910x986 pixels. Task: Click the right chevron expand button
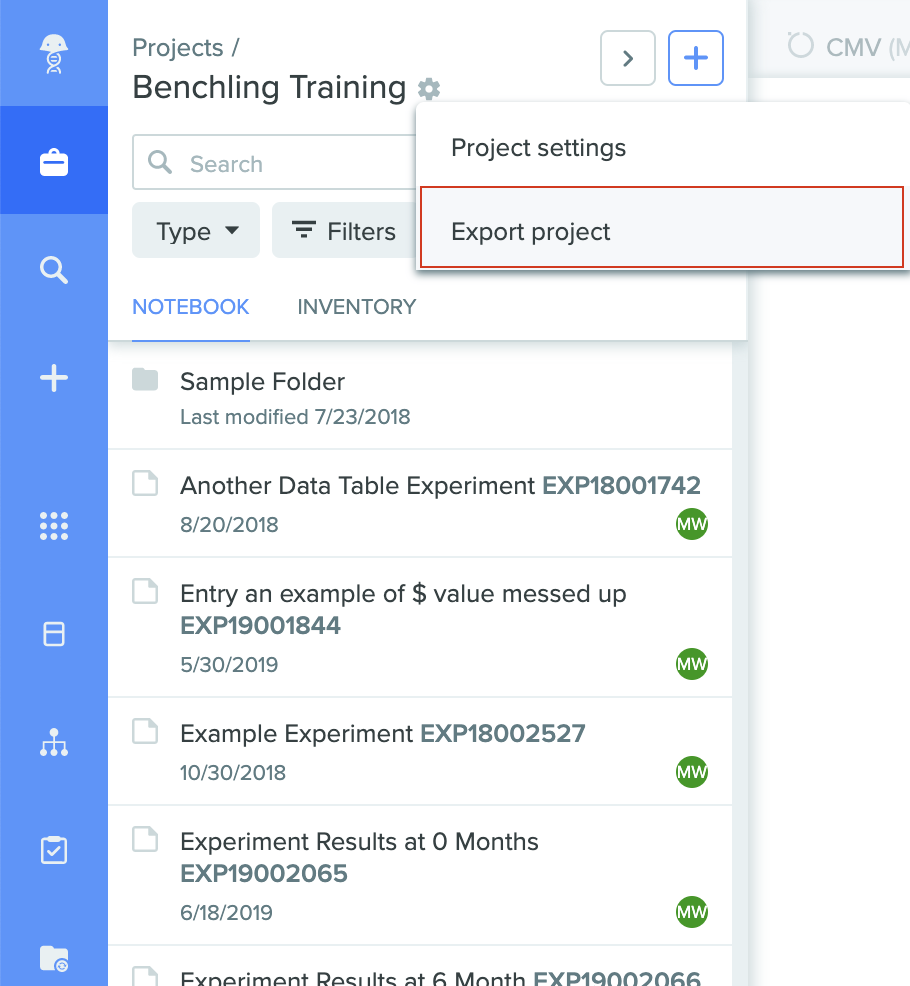(x=628, y=58)
